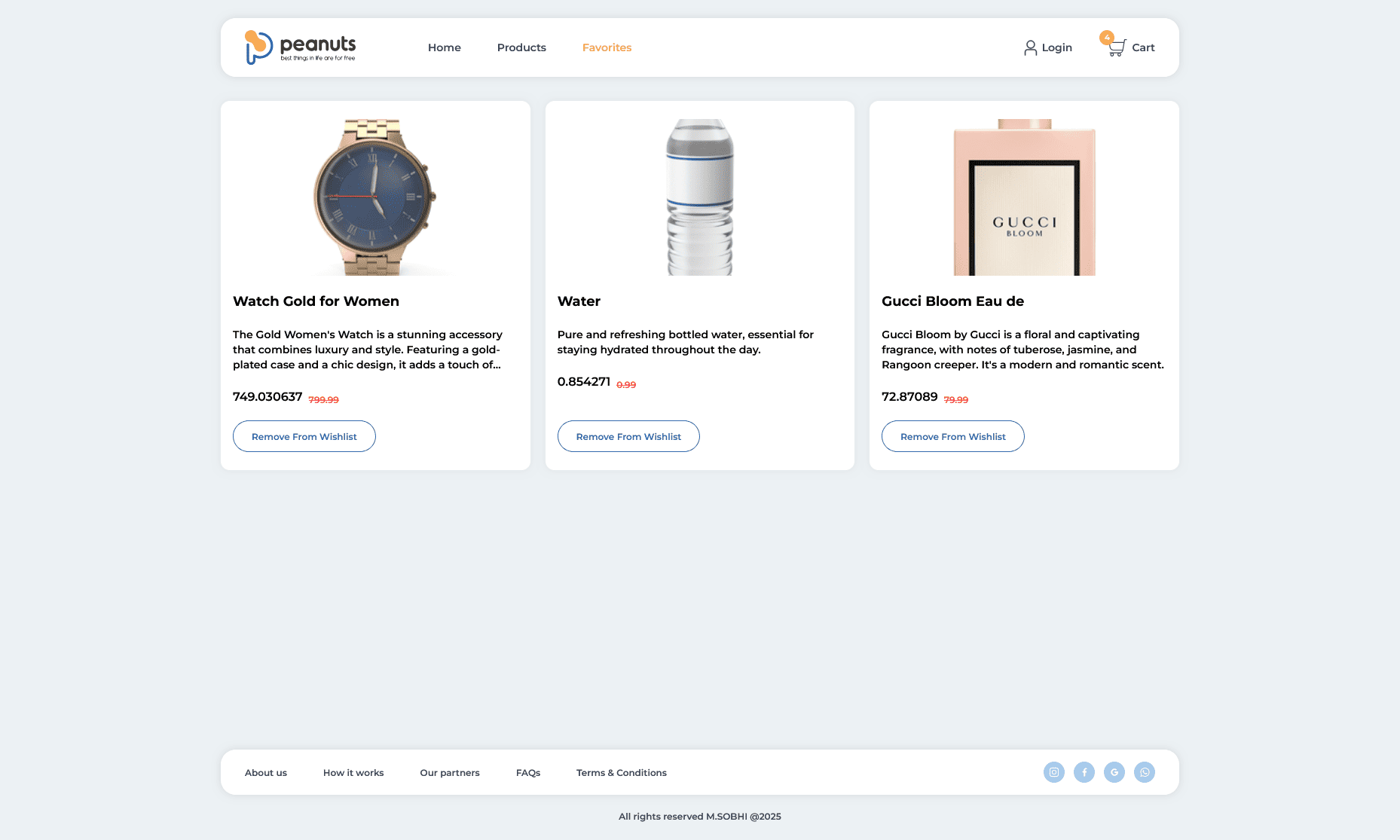The height and width of the screenshot is (840, 1400).
Task: Click the Login user icon
Action: click(1030, 47)
